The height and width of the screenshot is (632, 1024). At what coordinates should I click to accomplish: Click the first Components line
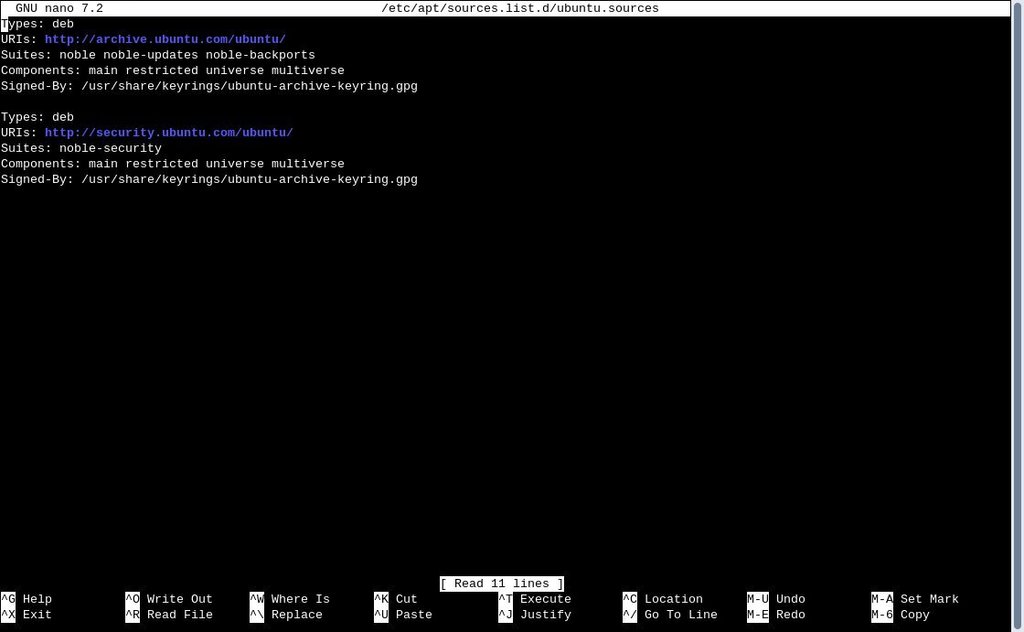(x=172, y=71)
